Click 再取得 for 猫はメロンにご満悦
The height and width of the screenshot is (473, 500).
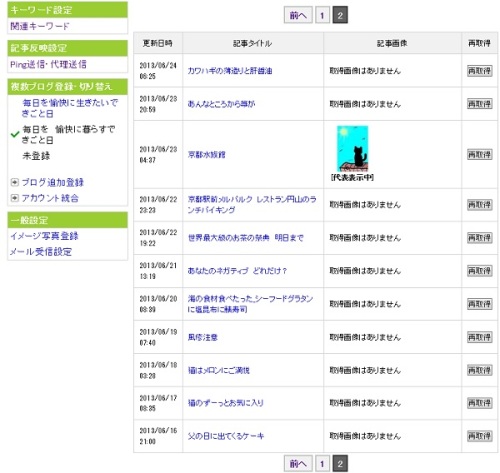pos(479,370)
